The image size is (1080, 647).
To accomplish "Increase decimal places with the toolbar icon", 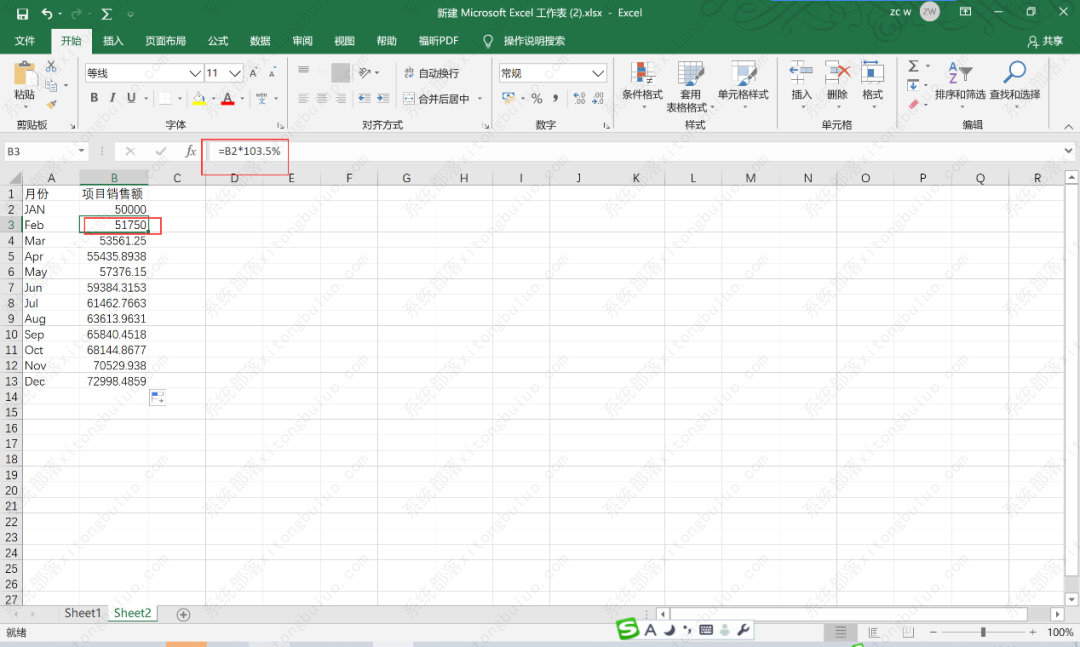I will [579, 97].
